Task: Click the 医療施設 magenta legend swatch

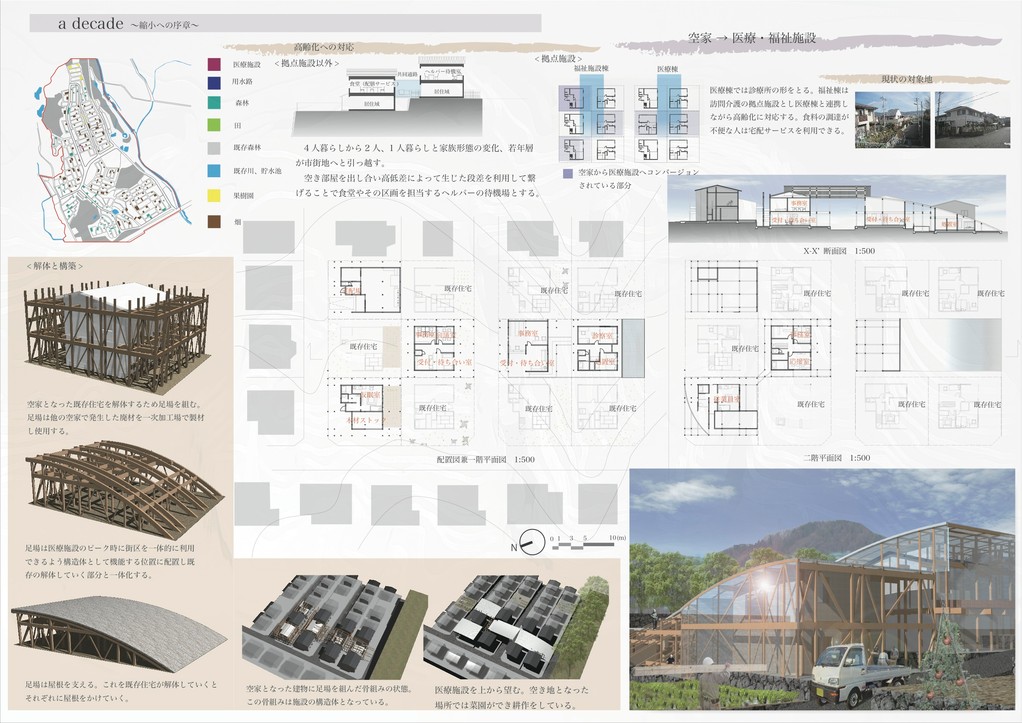Action: click(213, 64)
